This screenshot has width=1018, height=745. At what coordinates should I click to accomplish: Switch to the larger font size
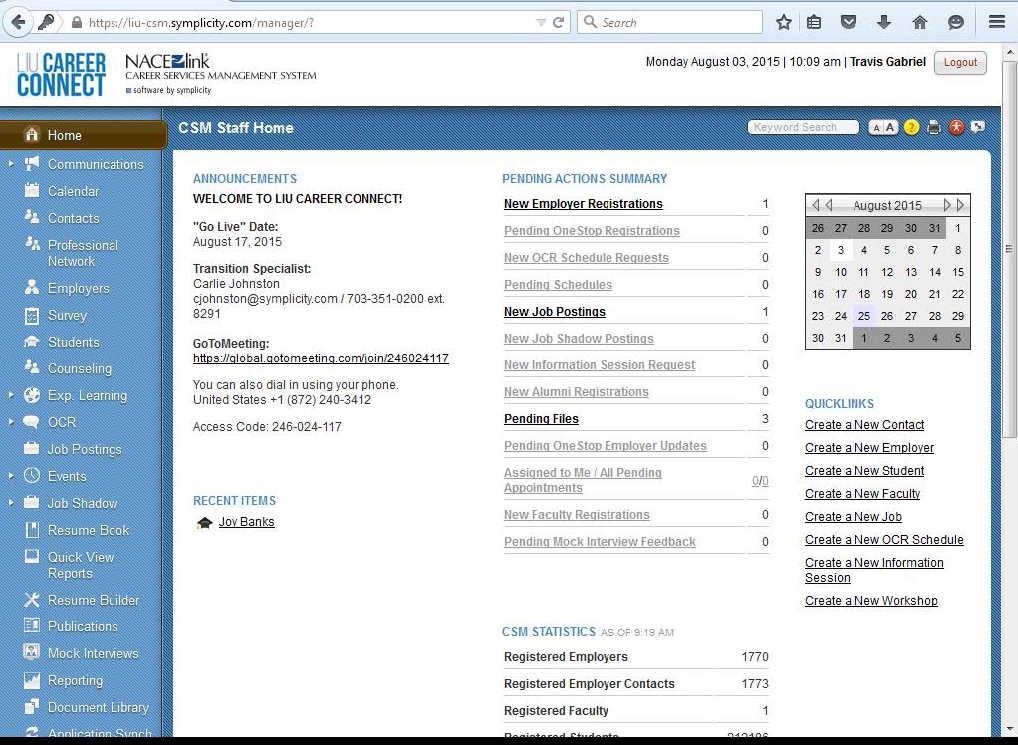[888, 127]
